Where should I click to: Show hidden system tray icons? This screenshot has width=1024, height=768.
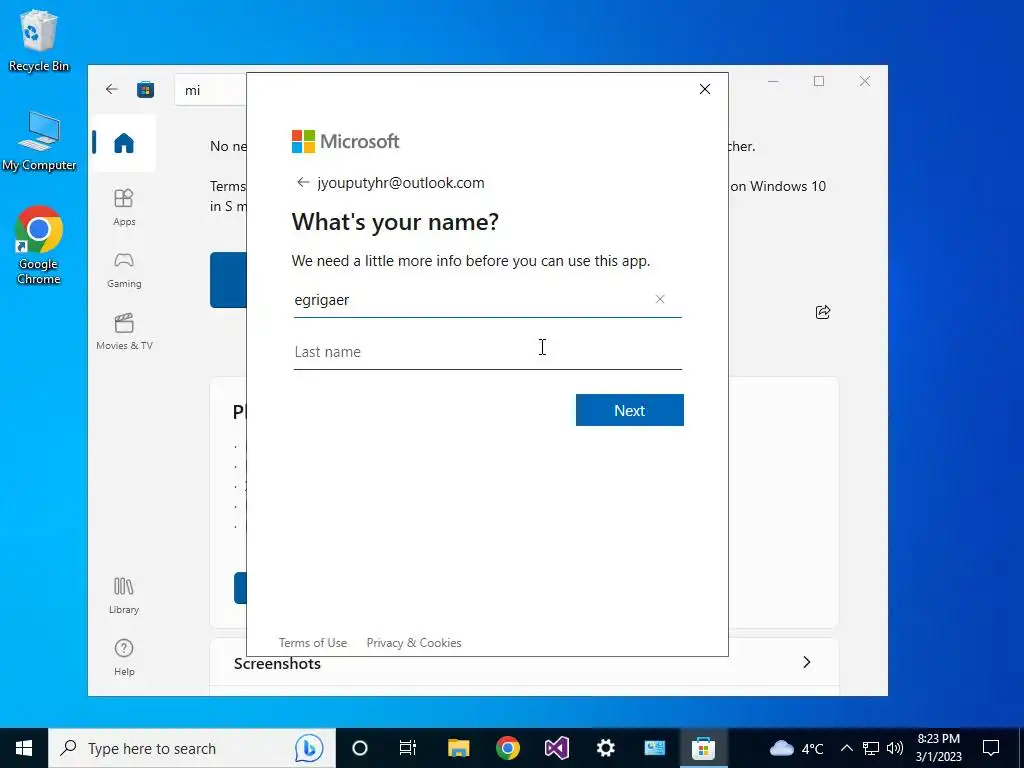pyautogui.click(x=846, y=748)
